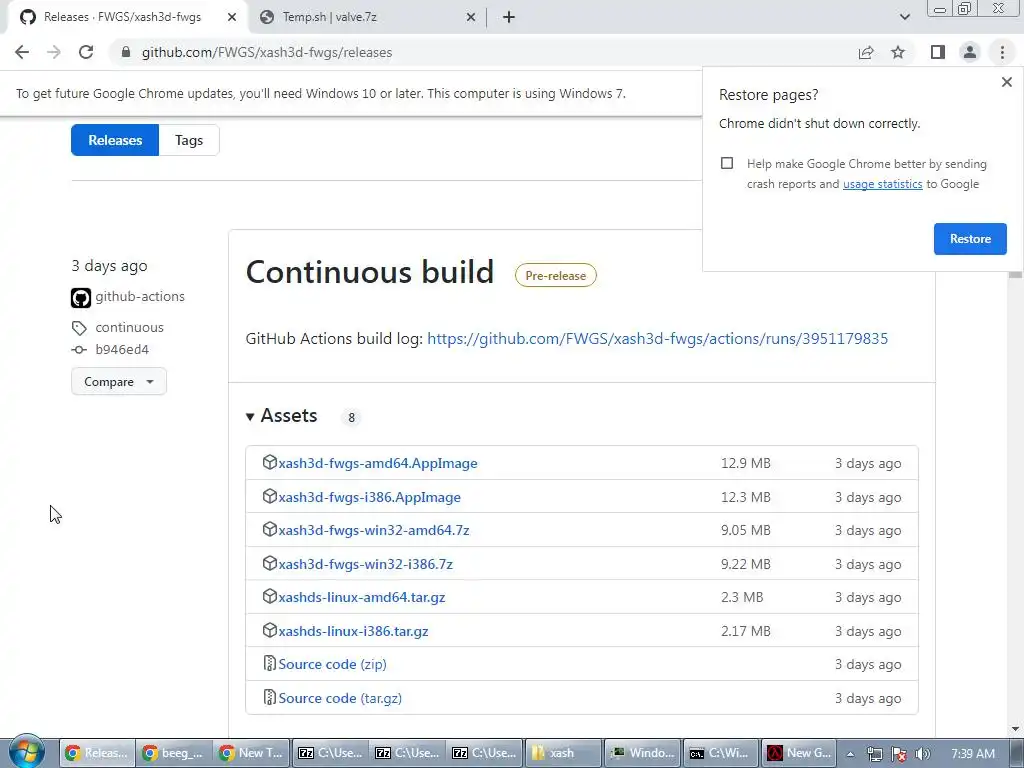Bookmark this page with the star icon
The height and width of the screenshot is (768, 1024).
[899, 52]
